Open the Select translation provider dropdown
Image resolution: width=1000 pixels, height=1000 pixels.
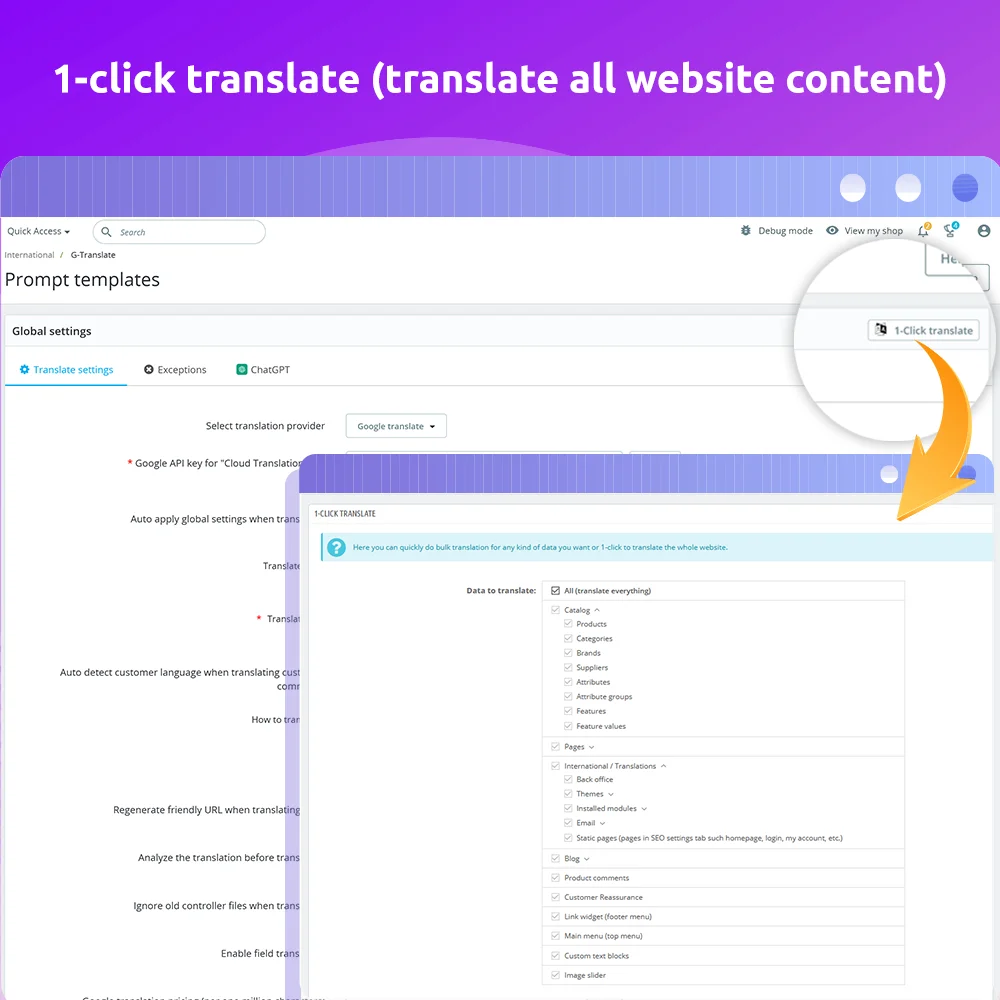pyautogui.click(x=396, y=425)
